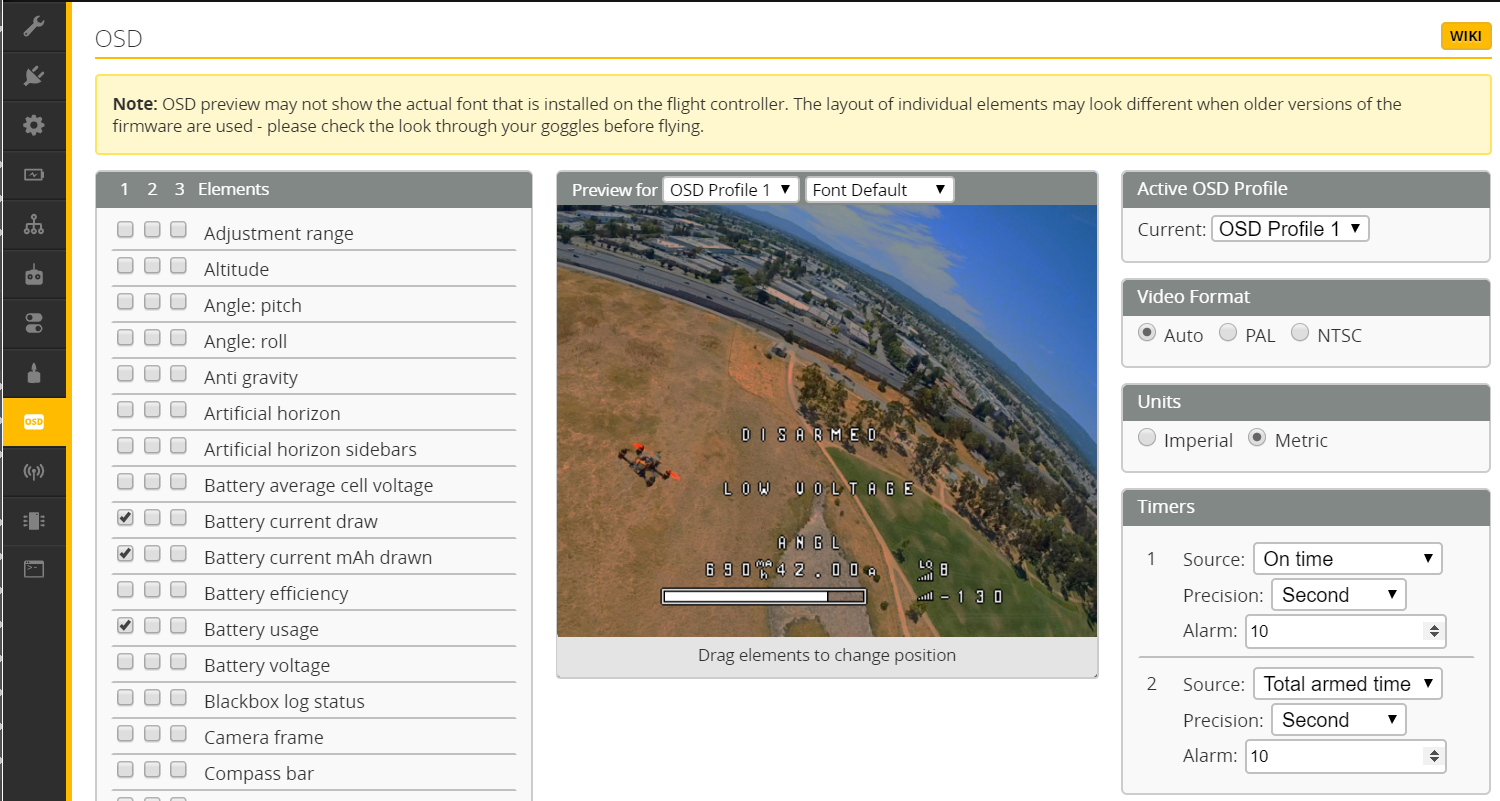Disable Battery current draw for profile 1
Viewport: 1500px width, 801px height.
coord(125,518)
